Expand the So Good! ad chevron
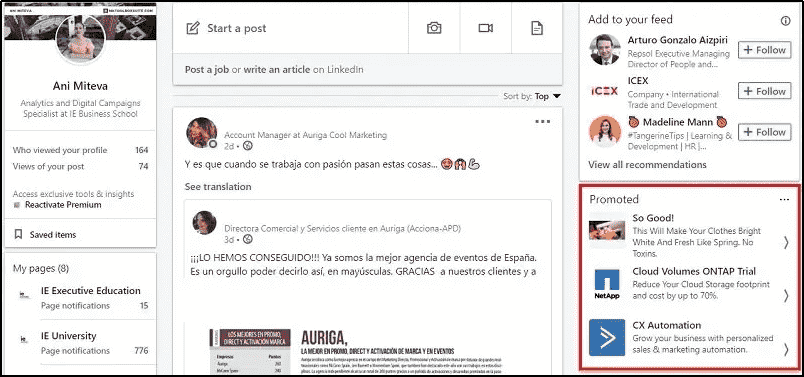Screen dimensions: 804x377 (786, 242)
